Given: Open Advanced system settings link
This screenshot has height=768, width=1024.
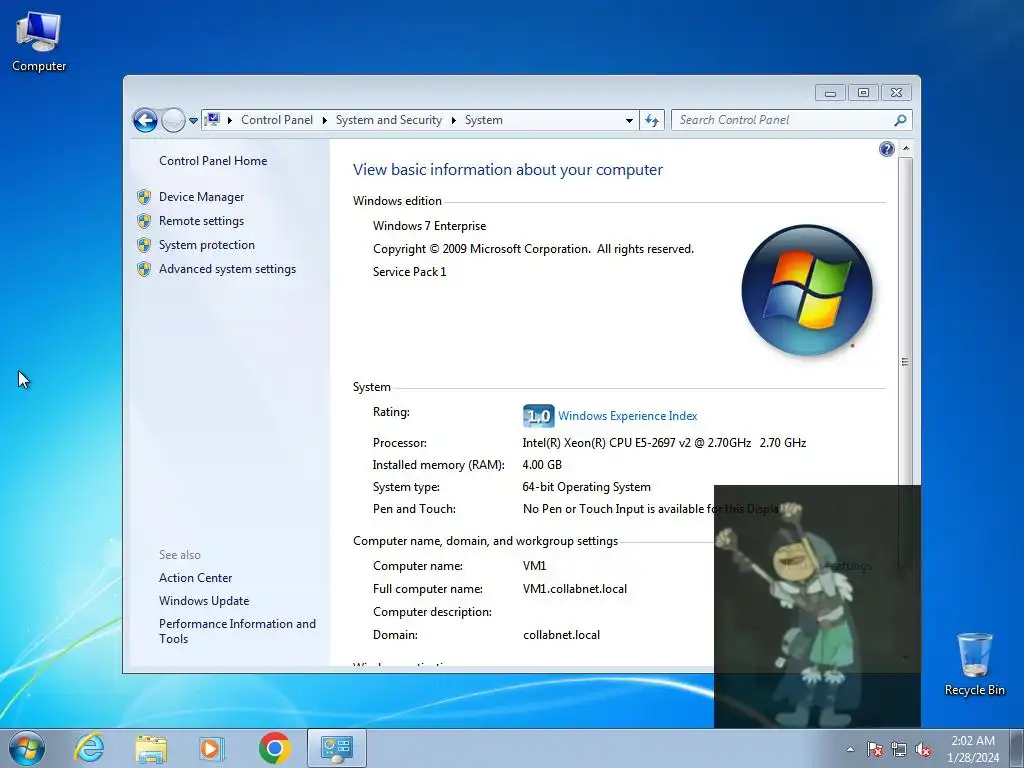Looking at the screenshot, I should (227, 269).
